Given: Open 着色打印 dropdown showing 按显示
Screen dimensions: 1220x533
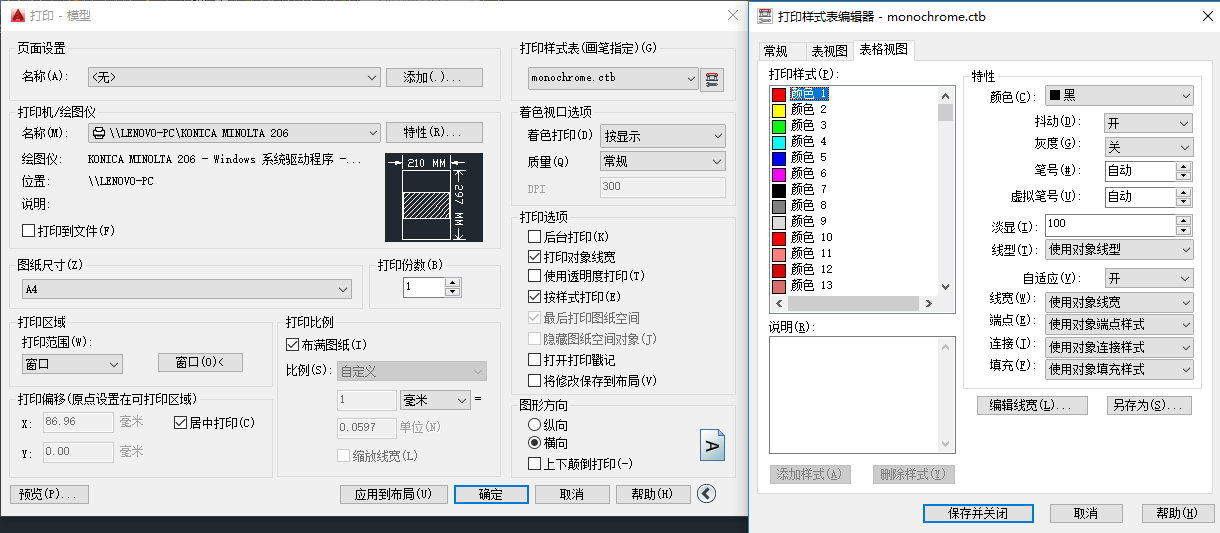Looking at the screenshot, I should 663,136.
